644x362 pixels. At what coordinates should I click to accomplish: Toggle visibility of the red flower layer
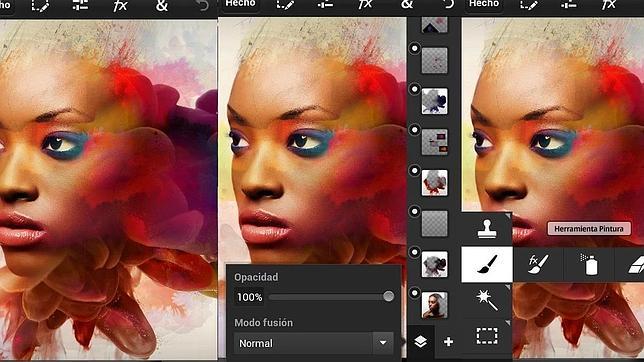pos(414,171)
